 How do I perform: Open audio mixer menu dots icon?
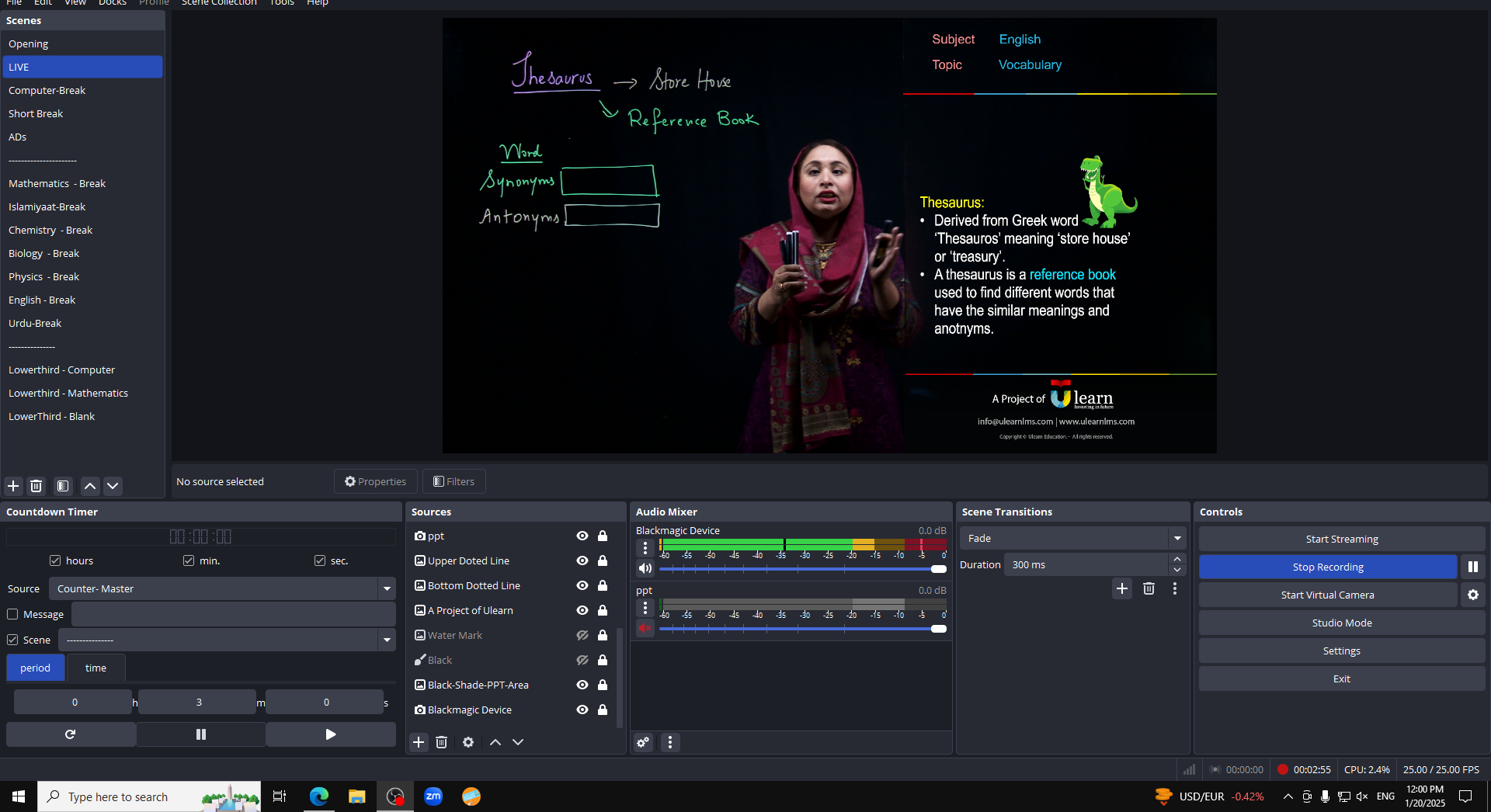[x=670, y=742]
